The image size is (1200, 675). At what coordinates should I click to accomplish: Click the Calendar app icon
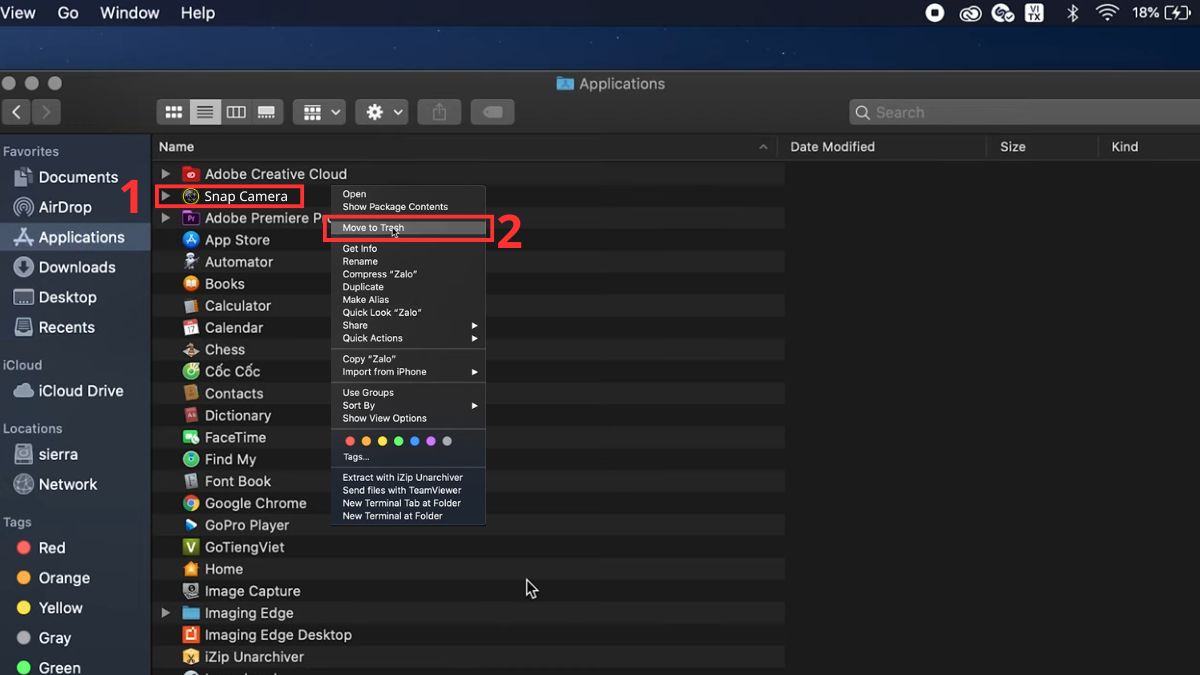pyautogui.click(x=191, y=328)
